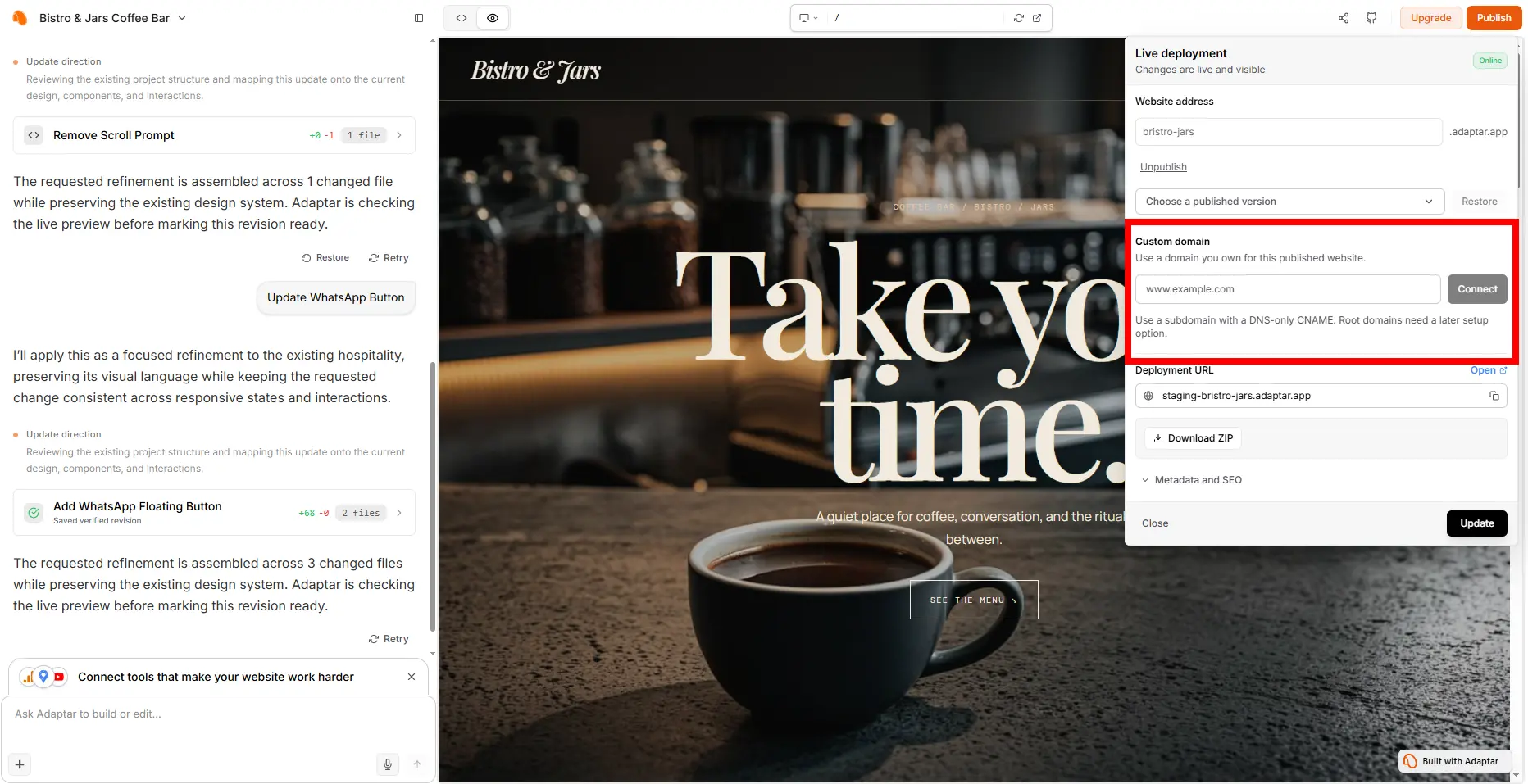The image size is (1528, 784).
Task: Copy the staging deployment URL
Action: pyautogui.click(x=1494, y=396)
